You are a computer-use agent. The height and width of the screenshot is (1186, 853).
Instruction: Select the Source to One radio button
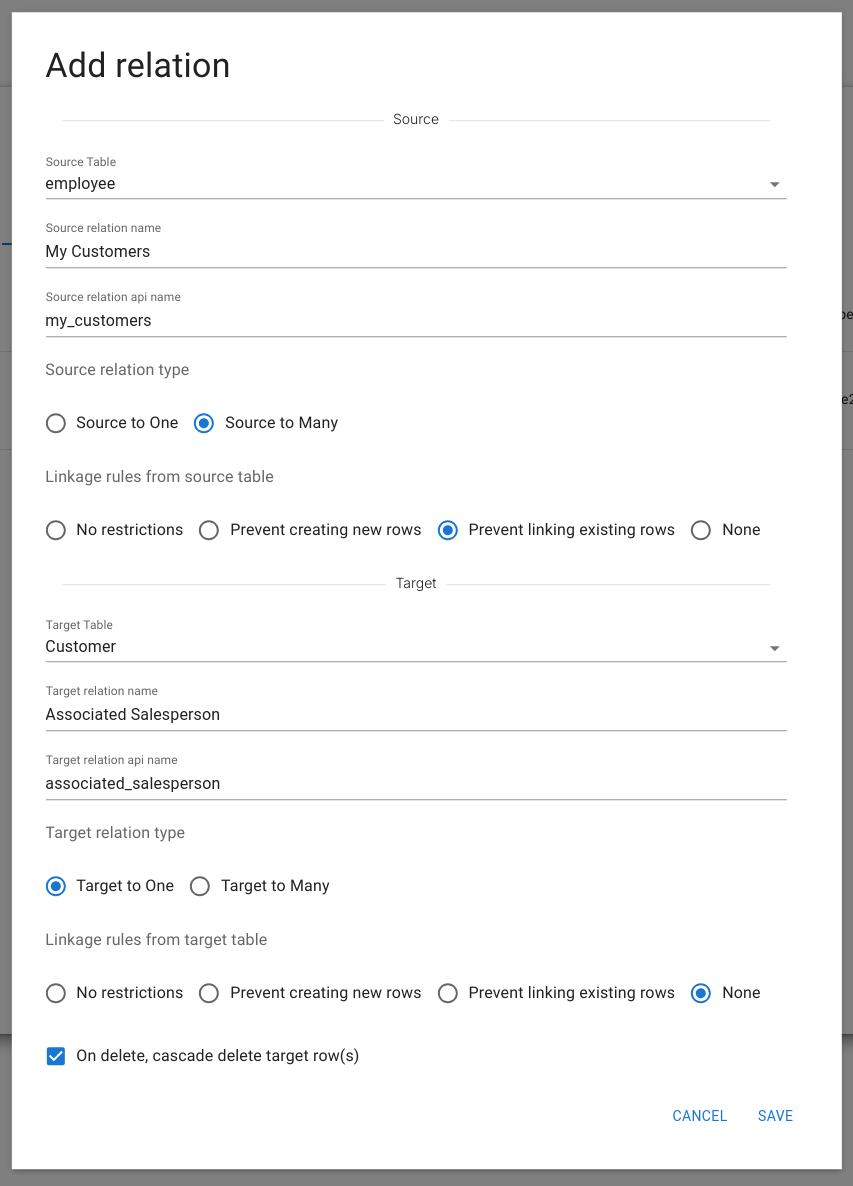click(57, 423)
